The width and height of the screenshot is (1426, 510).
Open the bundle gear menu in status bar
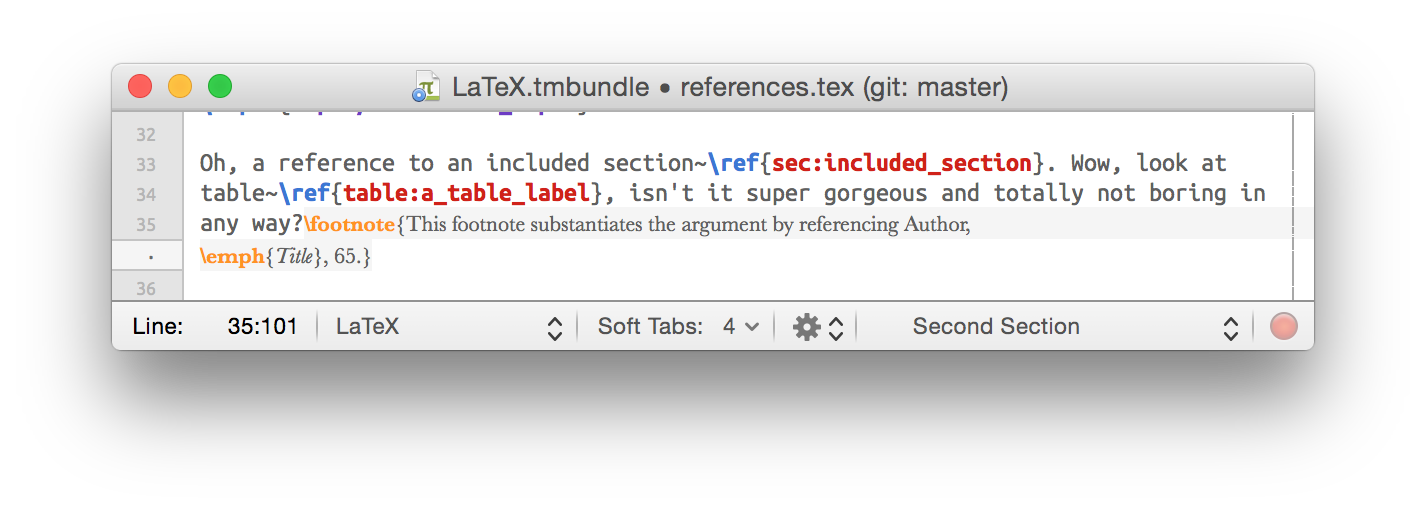[x=818, y=327]
